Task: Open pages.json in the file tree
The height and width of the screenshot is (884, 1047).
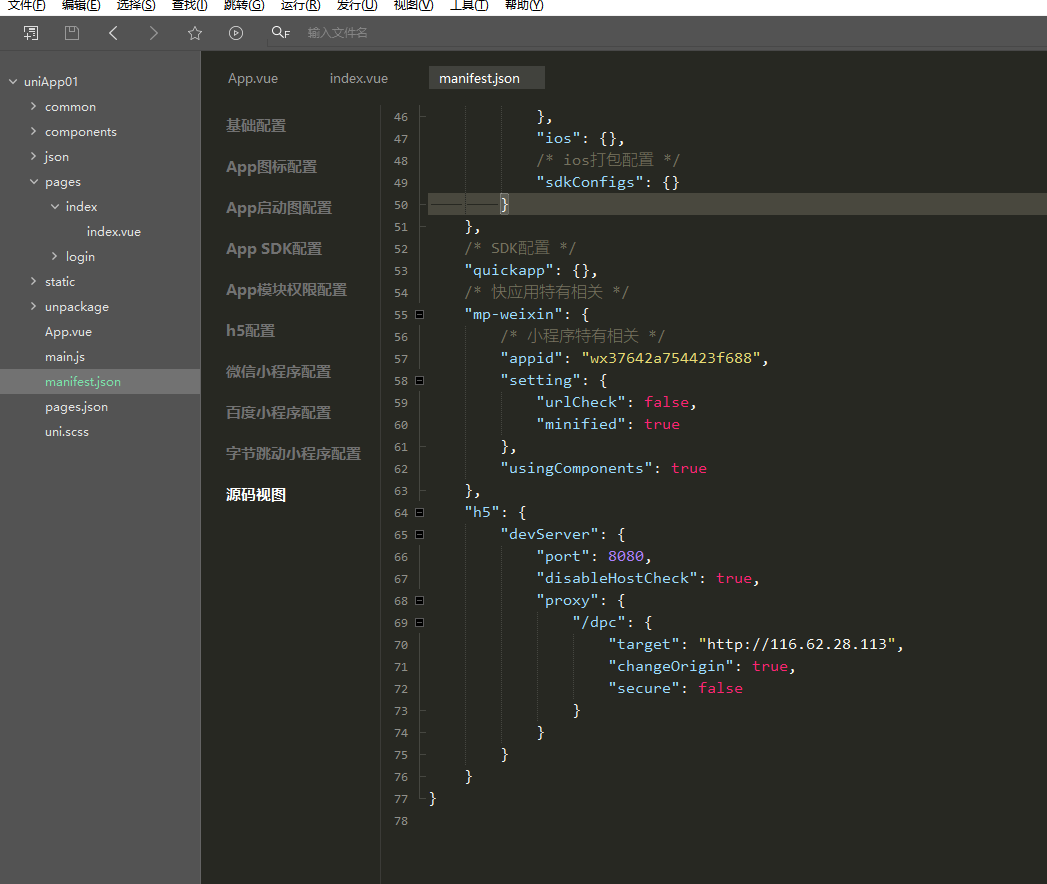Action: click(76, 407)
